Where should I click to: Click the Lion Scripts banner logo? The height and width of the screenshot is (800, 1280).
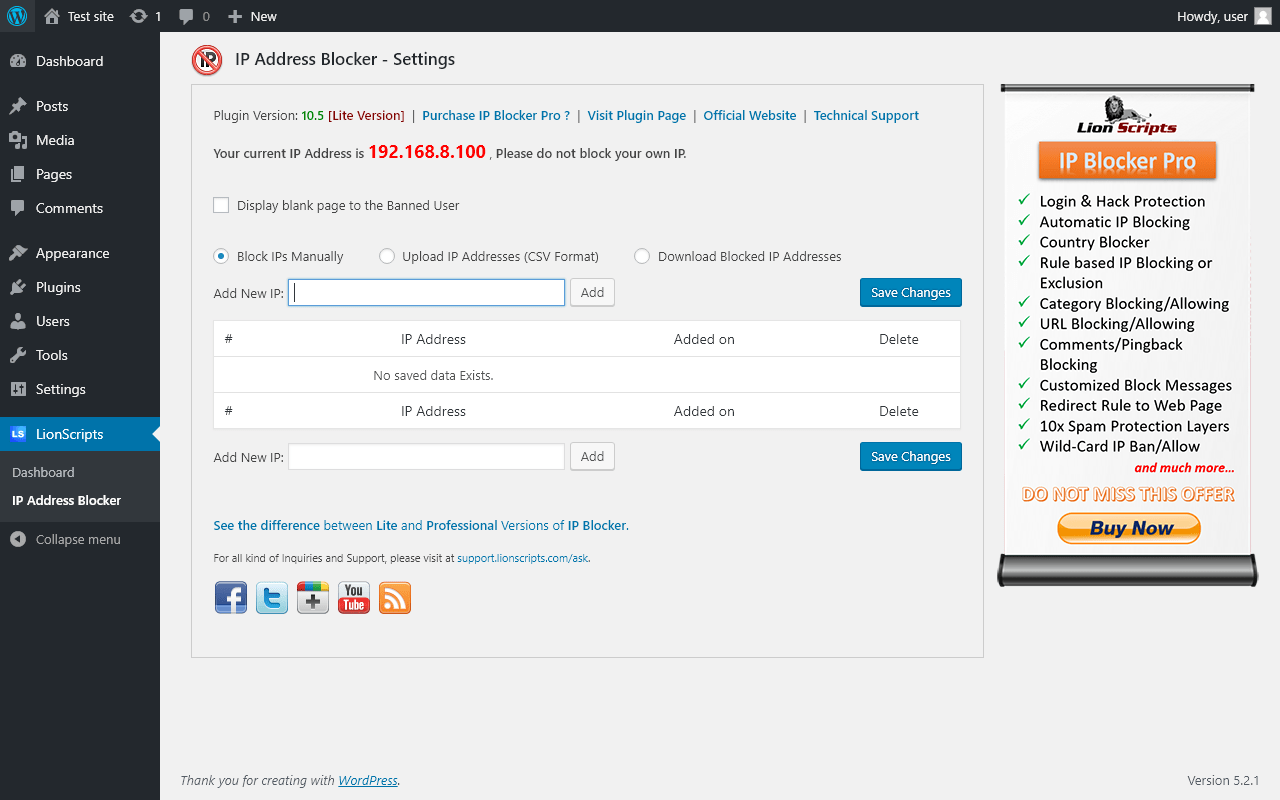(1127, 115)
